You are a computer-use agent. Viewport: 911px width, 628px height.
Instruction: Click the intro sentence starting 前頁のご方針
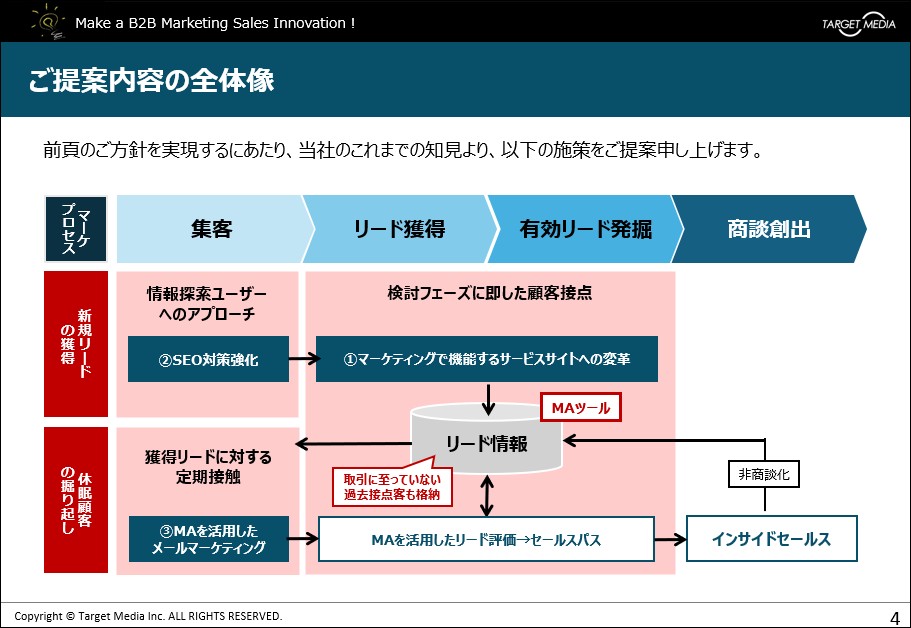(x=402, y=150)
